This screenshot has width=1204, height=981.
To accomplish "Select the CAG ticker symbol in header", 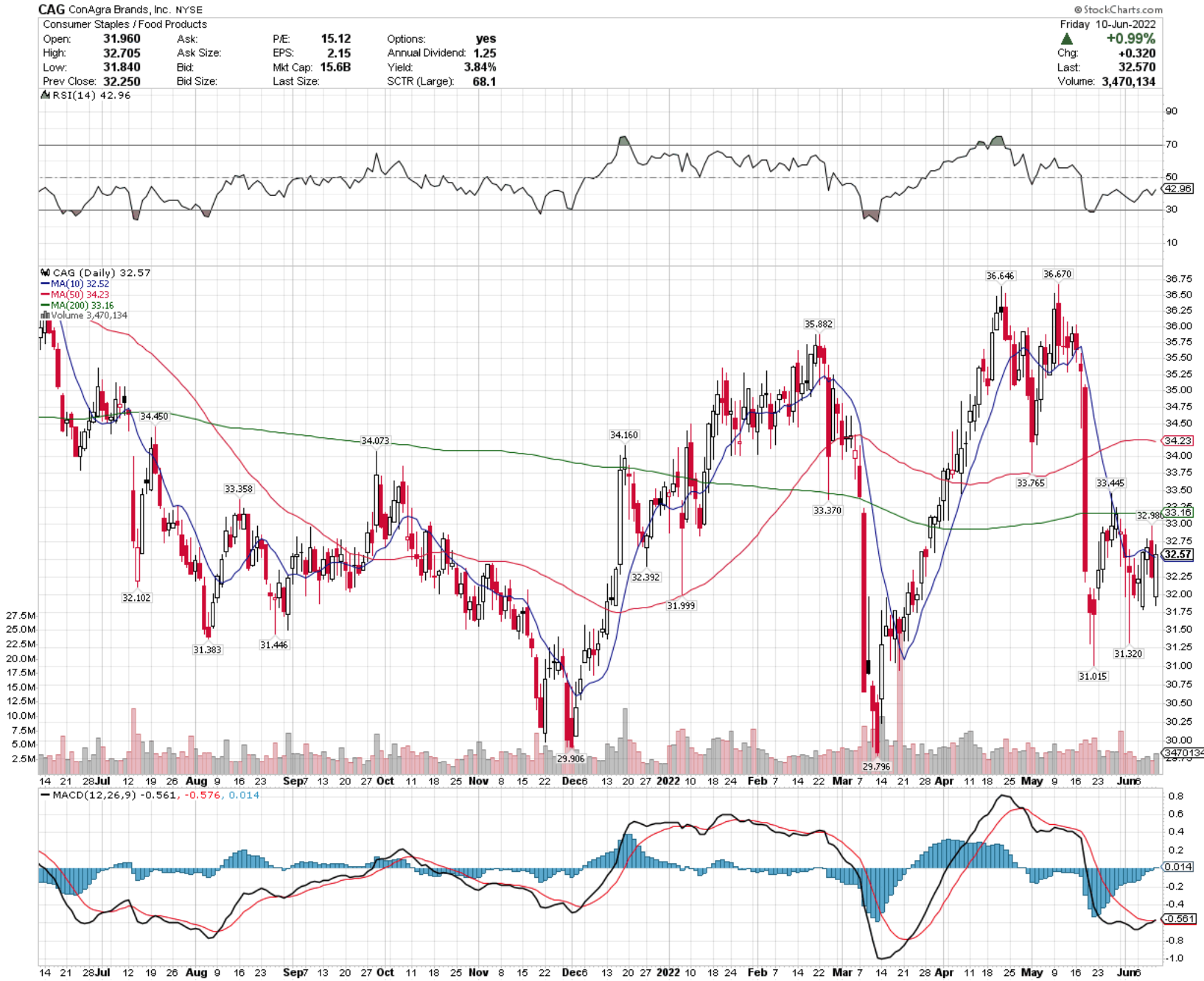I will click(x=52, y=10).
